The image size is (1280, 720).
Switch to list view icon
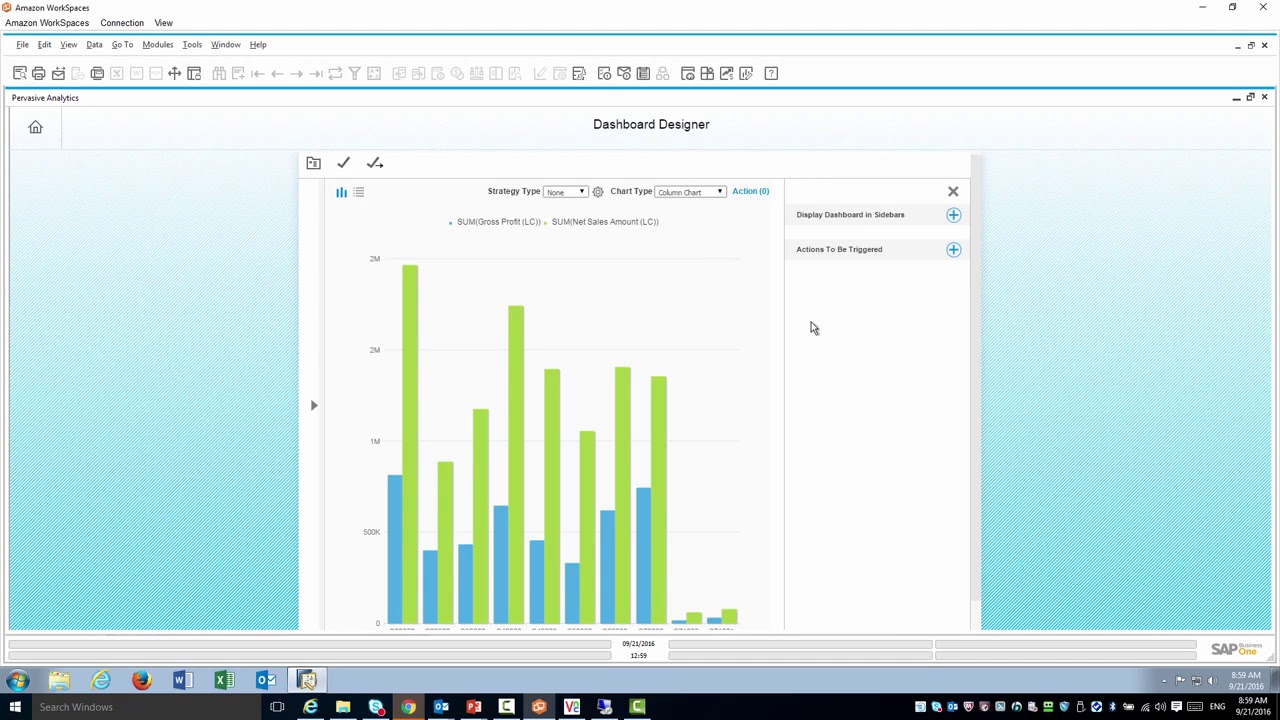click(x=359, y=192)
